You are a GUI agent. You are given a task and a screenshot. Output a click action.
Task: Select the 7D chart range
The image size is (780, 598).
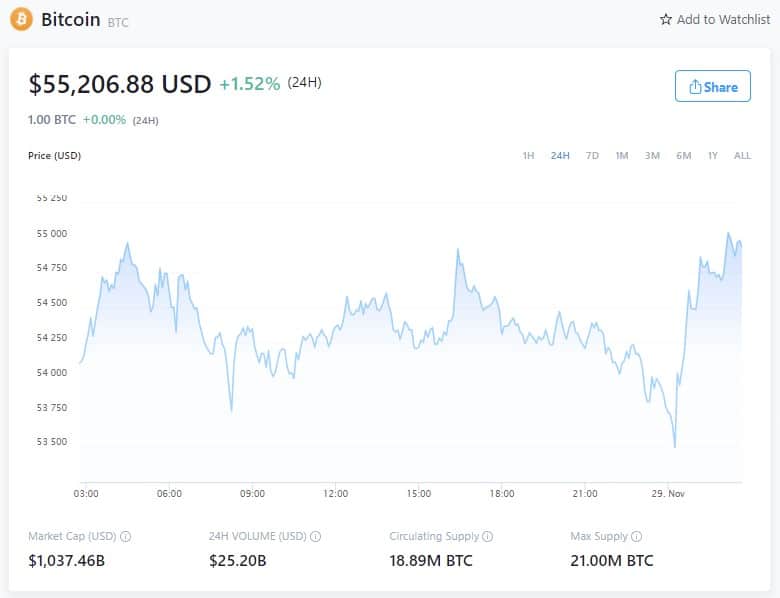(592, 156)
